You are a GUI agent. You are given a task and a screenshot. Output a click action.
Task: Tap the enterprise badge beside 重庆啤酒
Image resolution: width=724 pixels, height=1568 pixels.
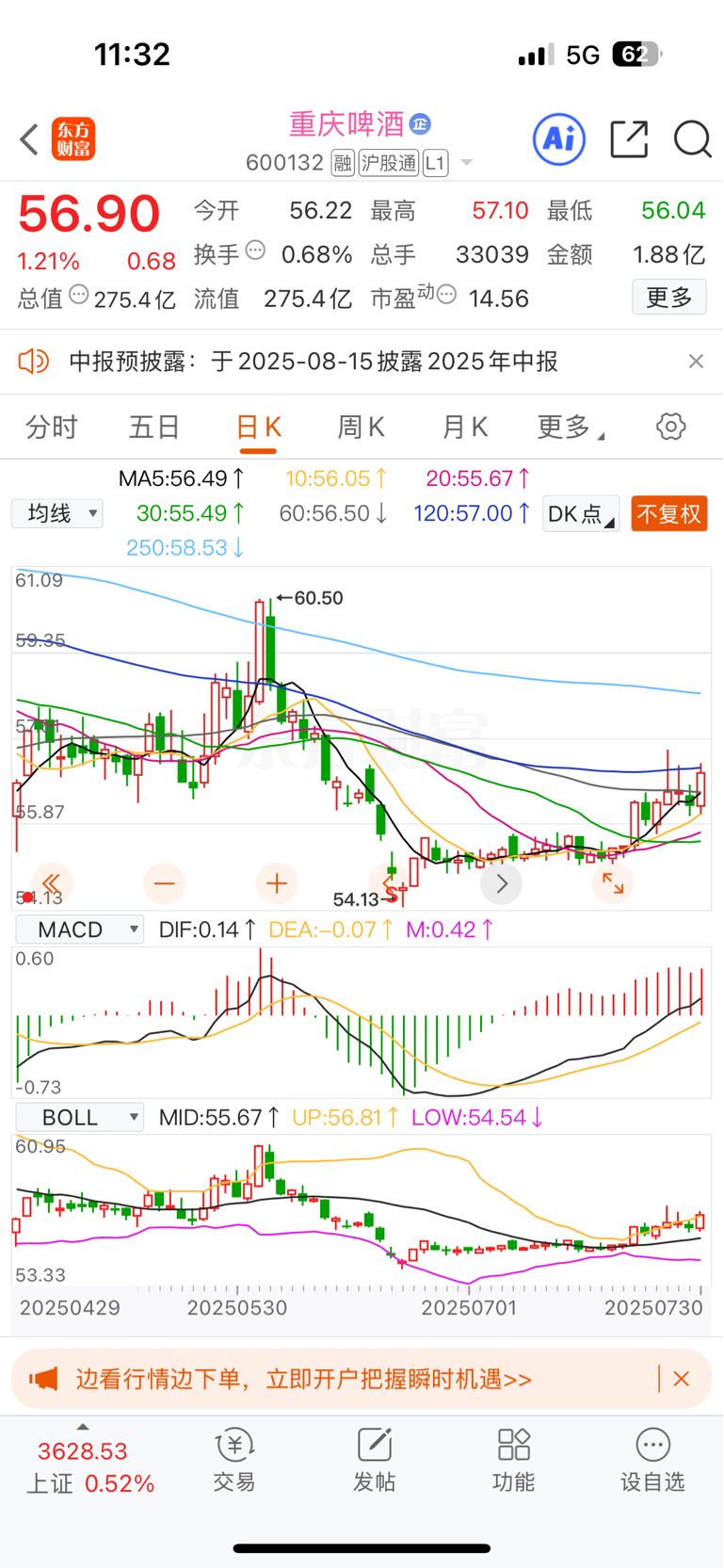tap(420, 123)
